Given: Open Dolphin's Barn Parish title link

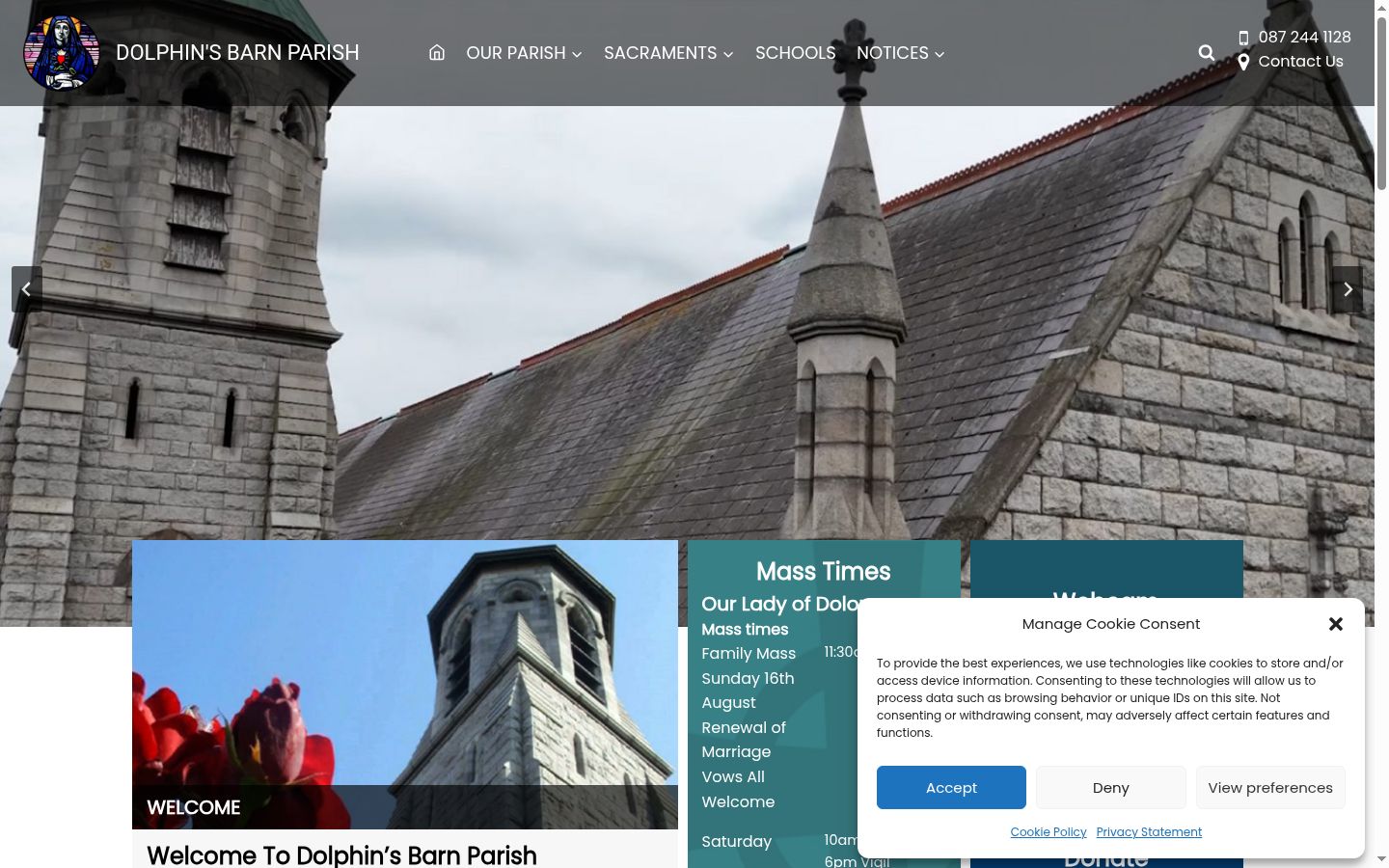Looking at the screenshot, I should 237,53.
